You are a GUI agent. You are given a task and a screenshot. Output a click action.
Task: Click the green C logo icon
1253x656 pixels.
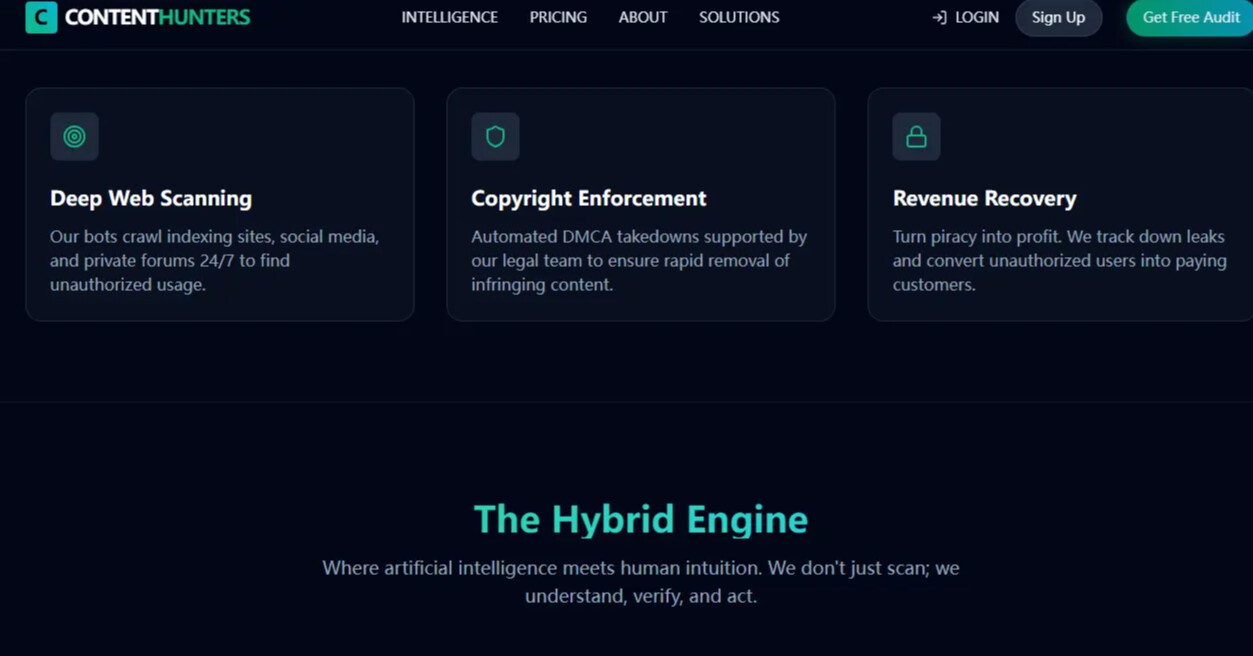pyautogui.click(x=41, y=17)
